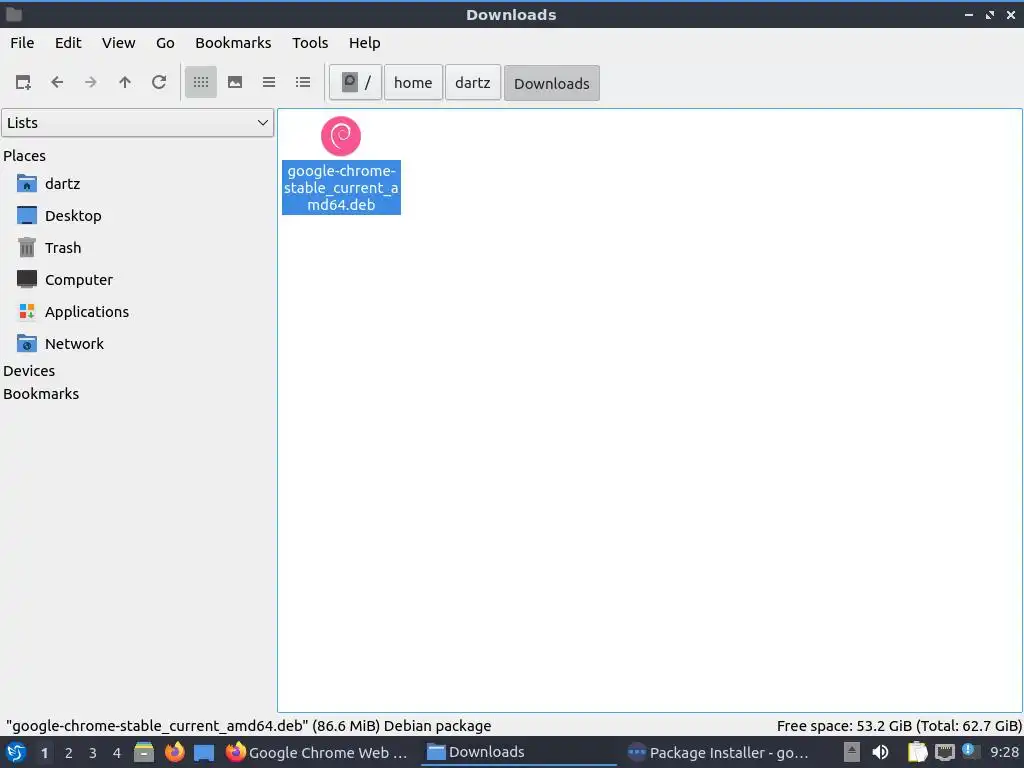Click the network status tray icon
Image resolution: width=1024 pixels, height=768 pixels.
[x=944, y=752]
